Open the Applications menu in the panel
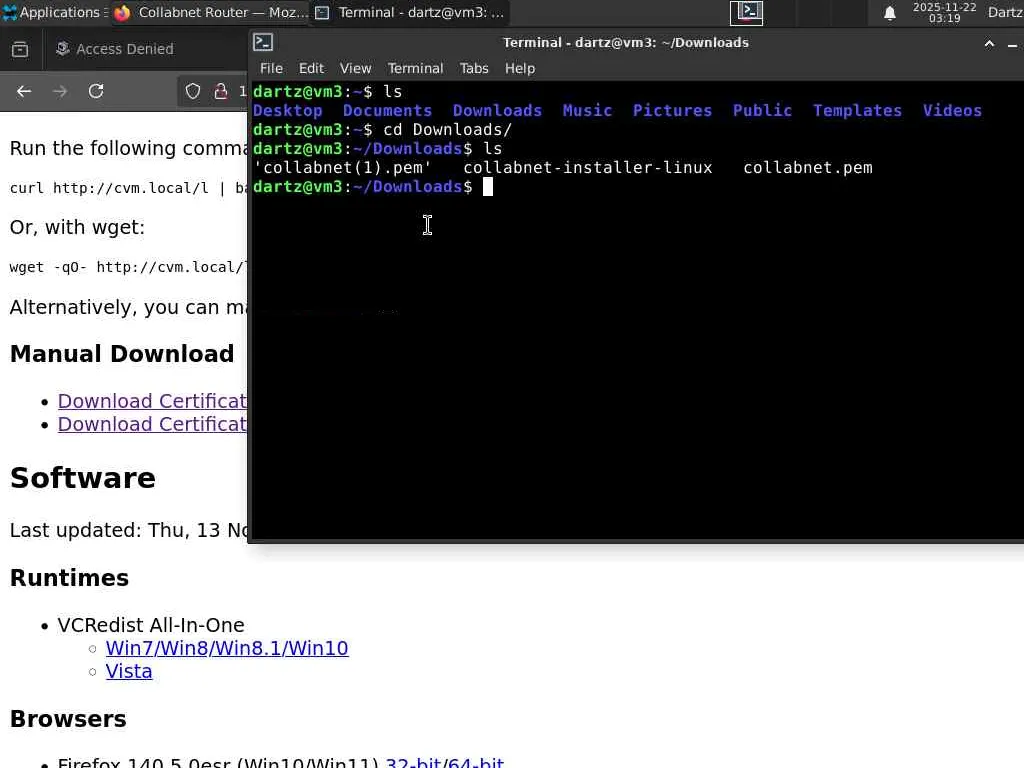 pyautogui.click(x=54, y=12)
